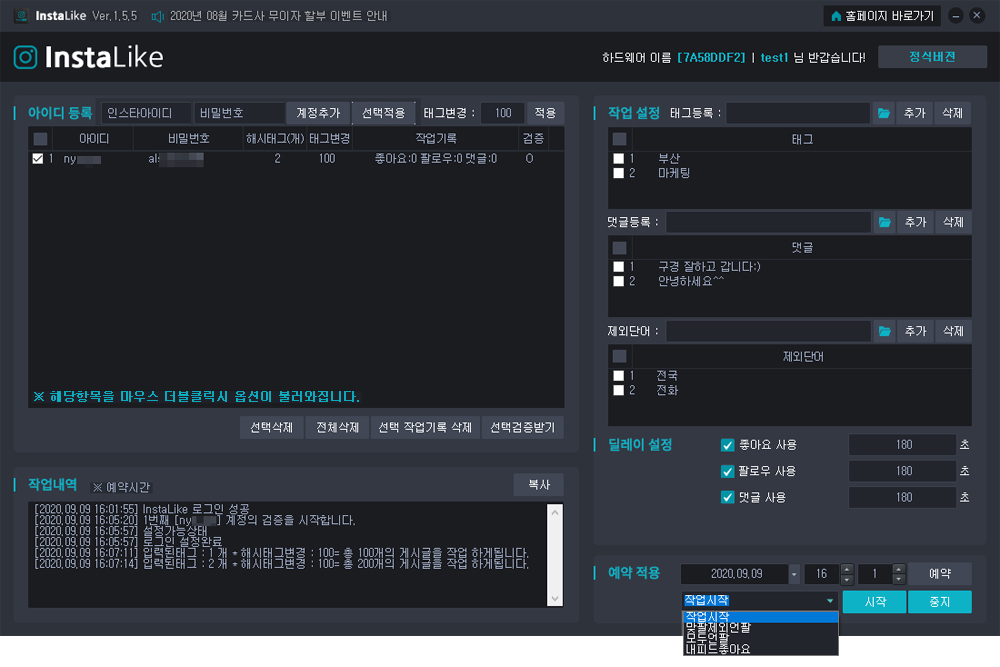Viewport: 1000px width, 667px height.
Task: Click 추가 button in 태그등록 row
Action: pyautogui.click(x=915, y=113)
